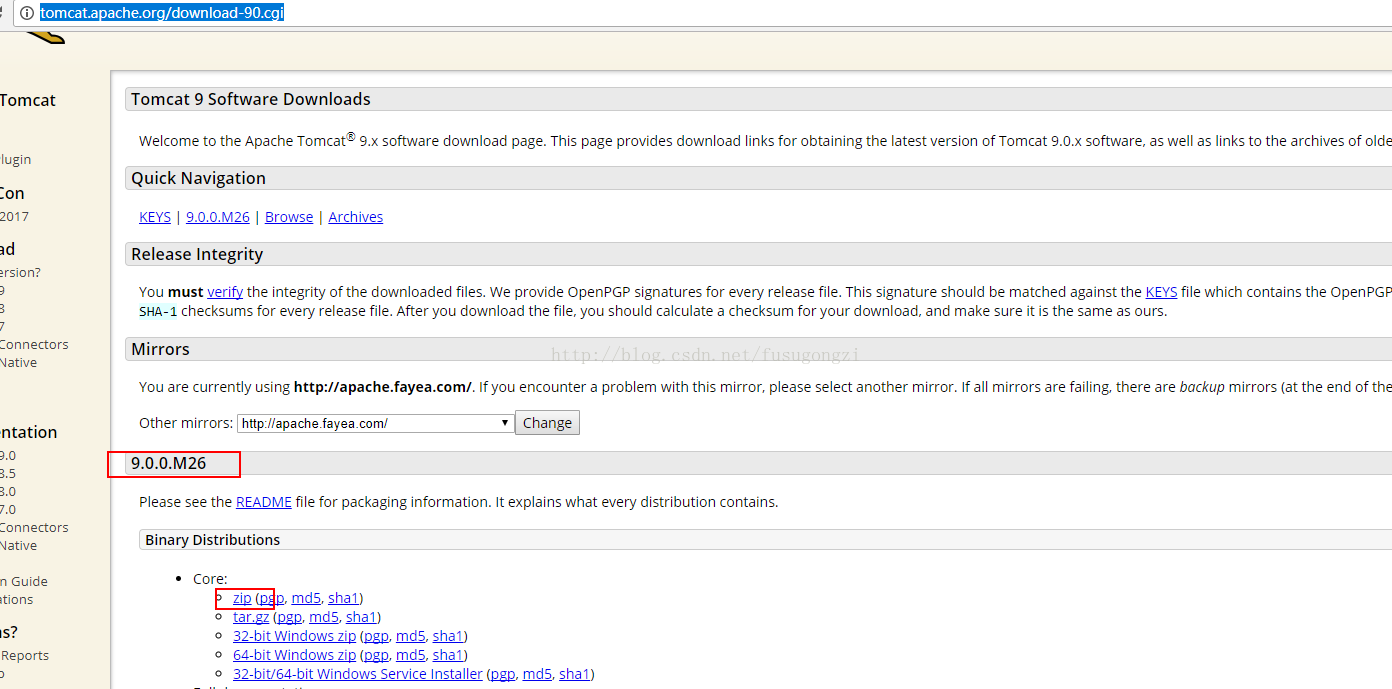Download the 32-bit Windows zip
Screen dimensions: 1392x689
coord(294,636)
